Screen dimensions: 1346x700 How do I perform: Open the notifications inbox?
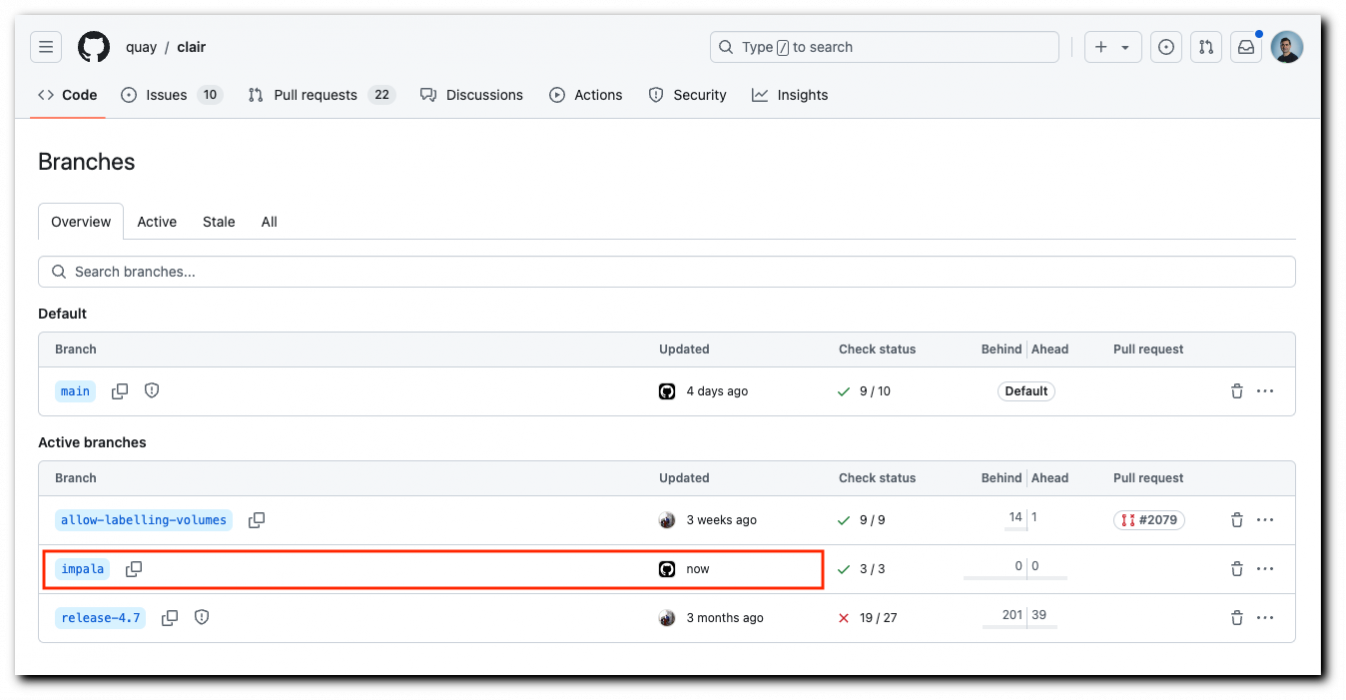1246,47
